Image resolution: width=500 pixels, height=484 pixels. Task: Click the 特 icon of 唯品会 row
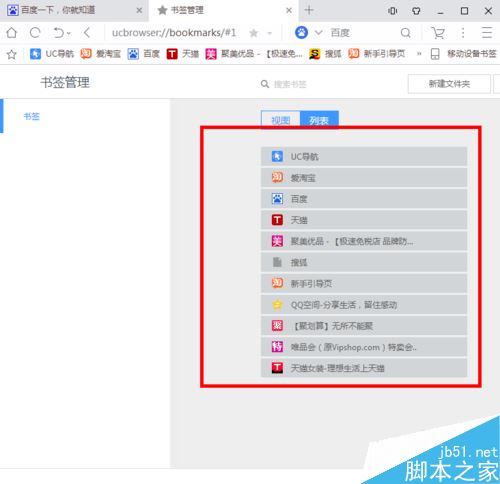277,347
